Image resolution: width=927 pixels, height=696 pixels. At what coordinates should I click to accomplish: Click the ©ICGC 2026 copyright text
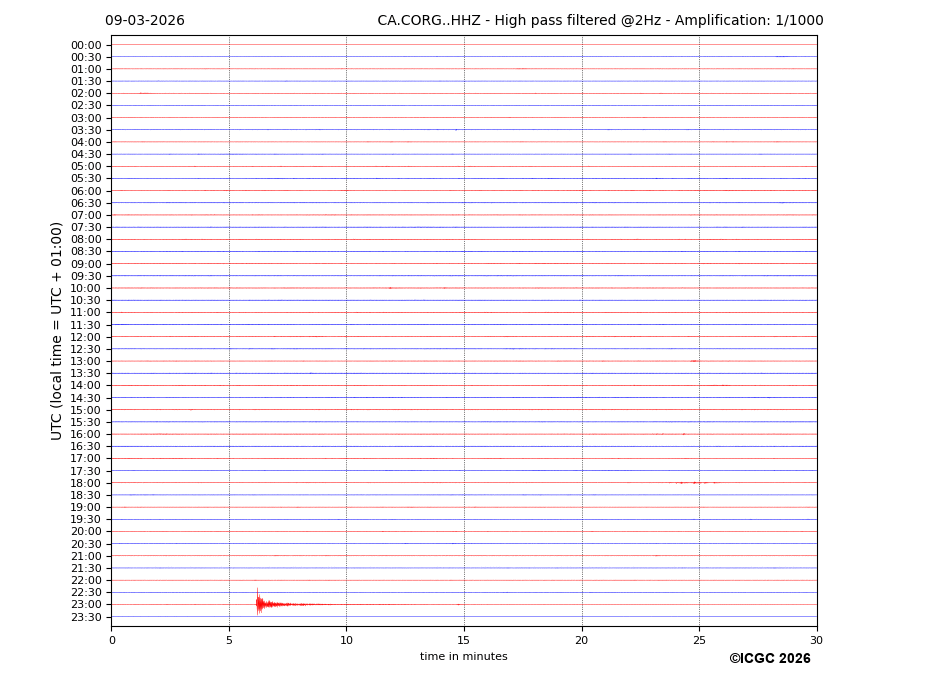pyautogui.click(x=769, y=658)
